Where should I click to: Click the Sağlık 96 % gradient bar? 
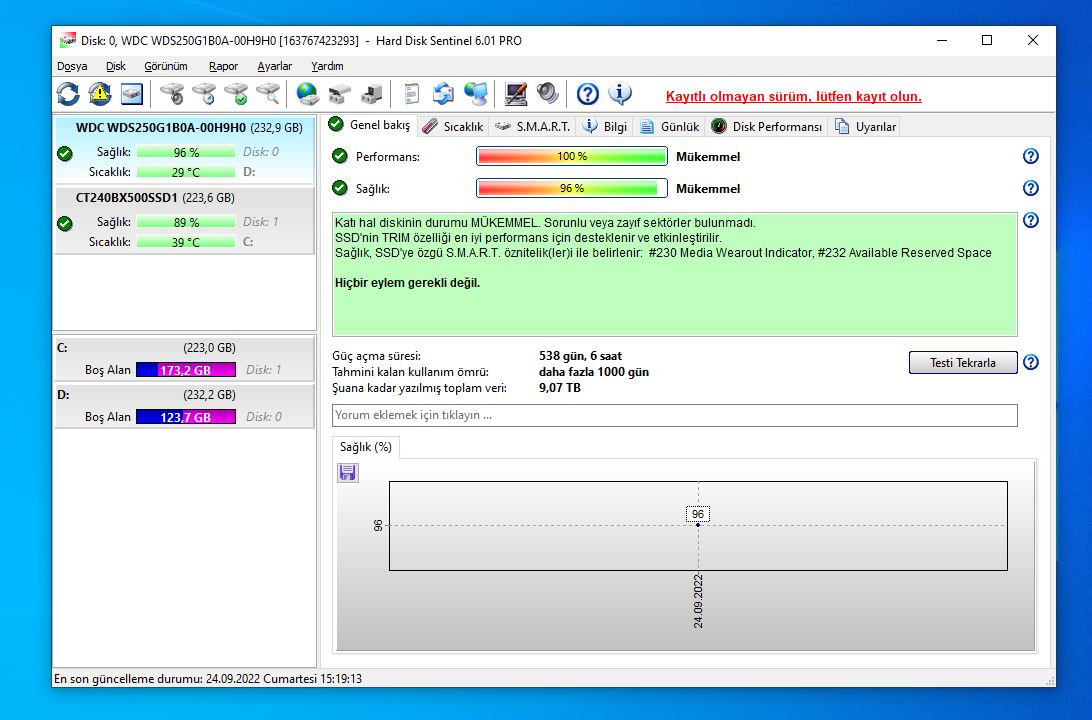coord(572,188)
